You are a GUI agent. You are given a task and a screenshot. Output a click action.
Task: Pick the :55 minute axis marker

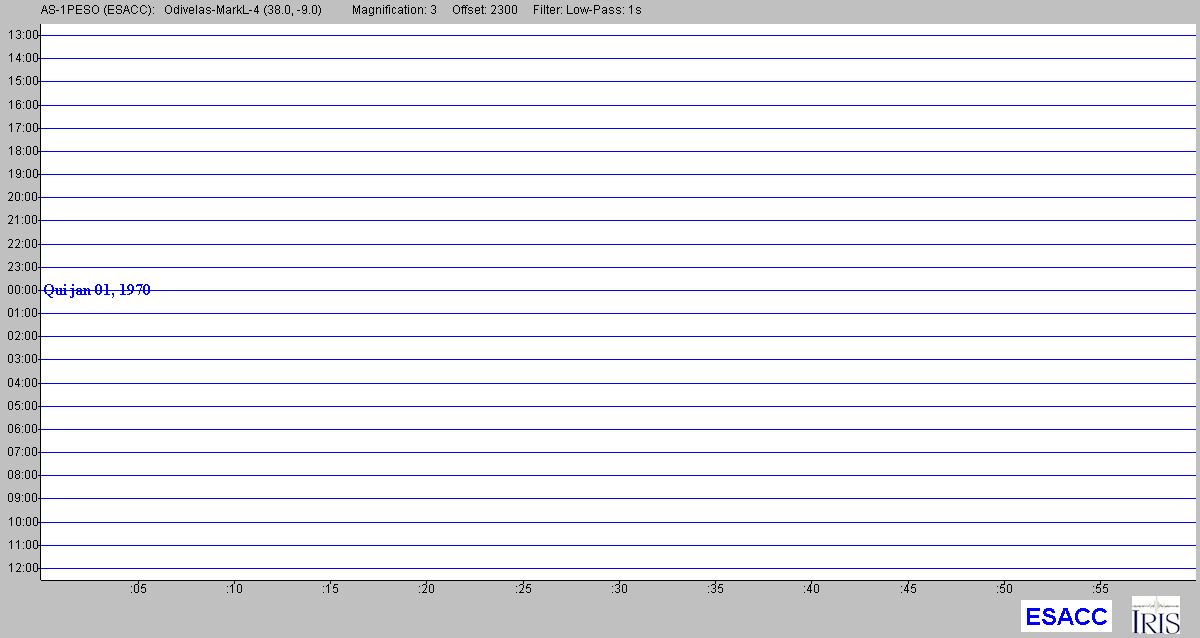(1100, 589)
